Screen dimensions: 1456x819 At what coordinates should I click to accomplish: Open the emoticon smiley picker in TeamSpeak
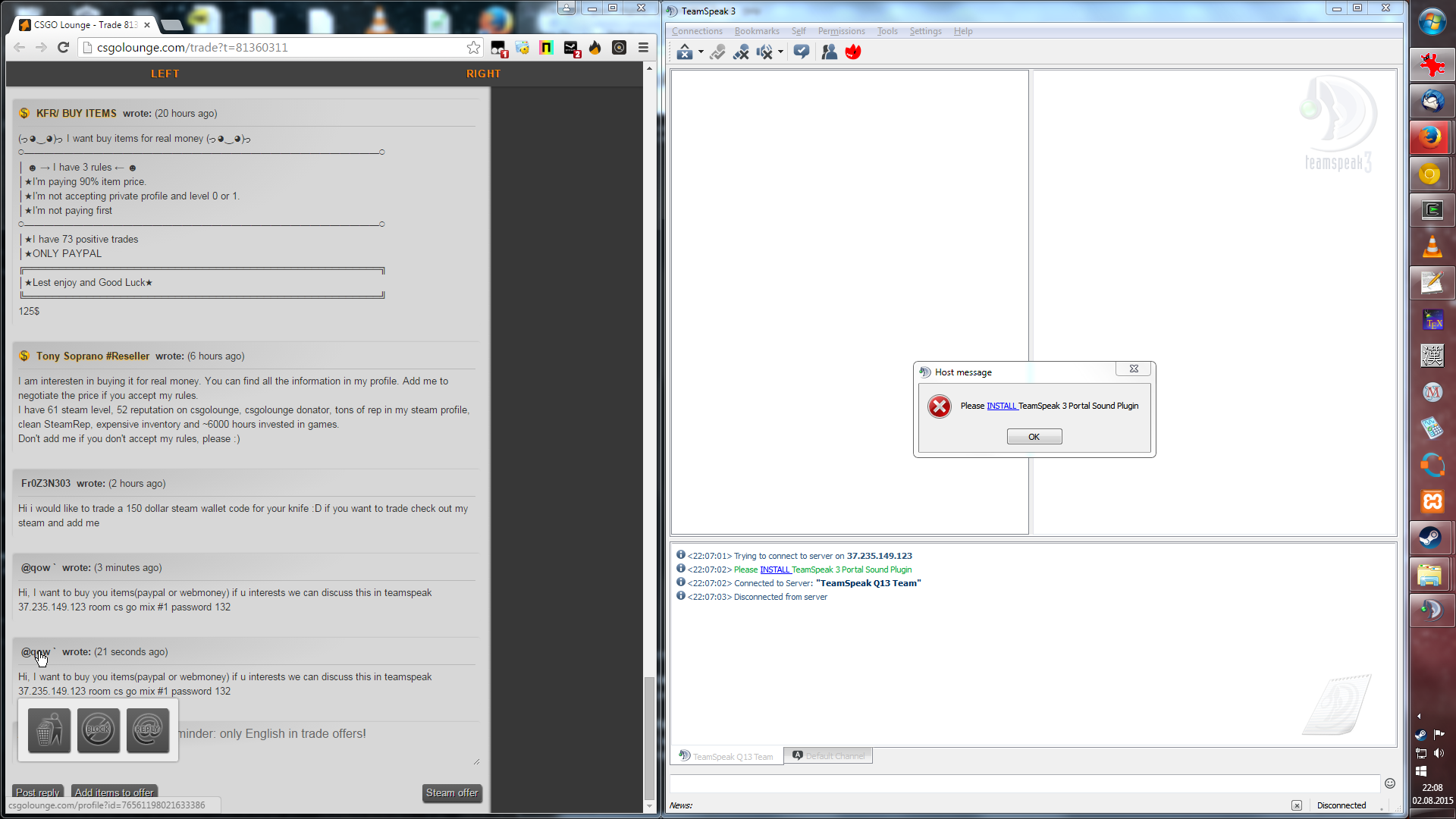1389,783
